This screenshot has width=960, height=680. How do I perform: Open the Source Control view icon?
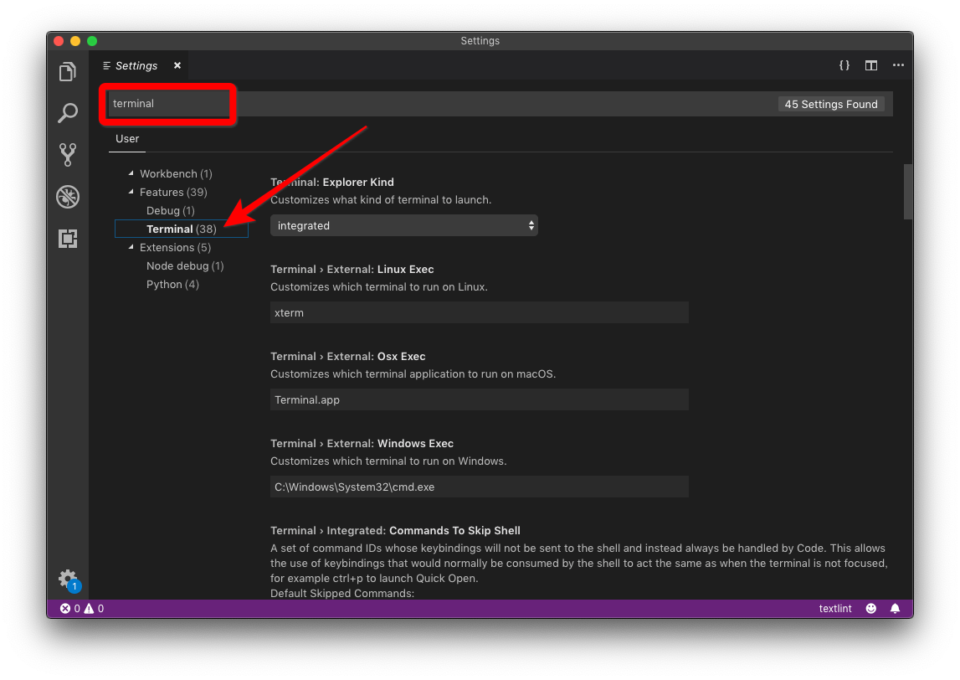(67, 155)
